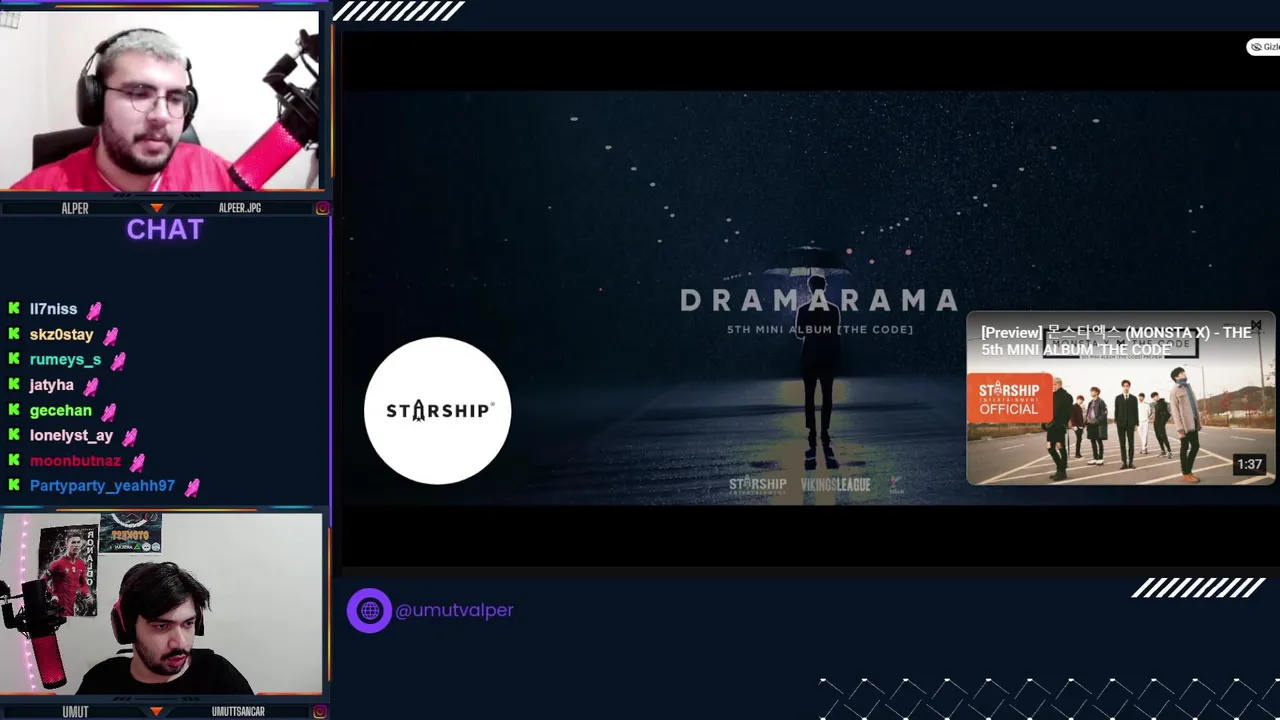This screenshot has width=1280, height=720.
Task: Click the ALPER name label
Action: pos(75,208)
